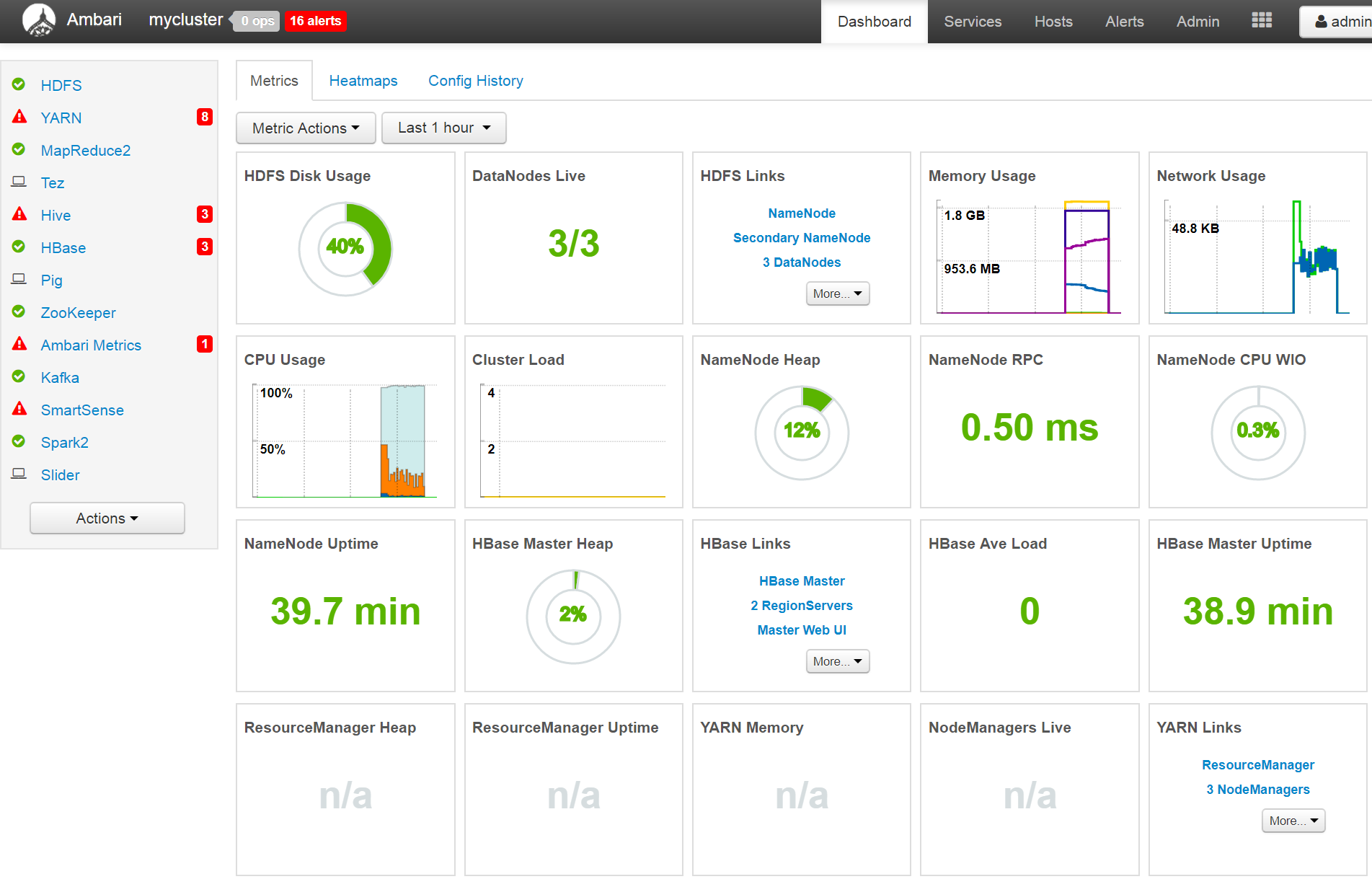Viewport: 1372px width, 892px height.
Task: Click Hive's alert count badge 3
Action: click(x=205, y=214)
